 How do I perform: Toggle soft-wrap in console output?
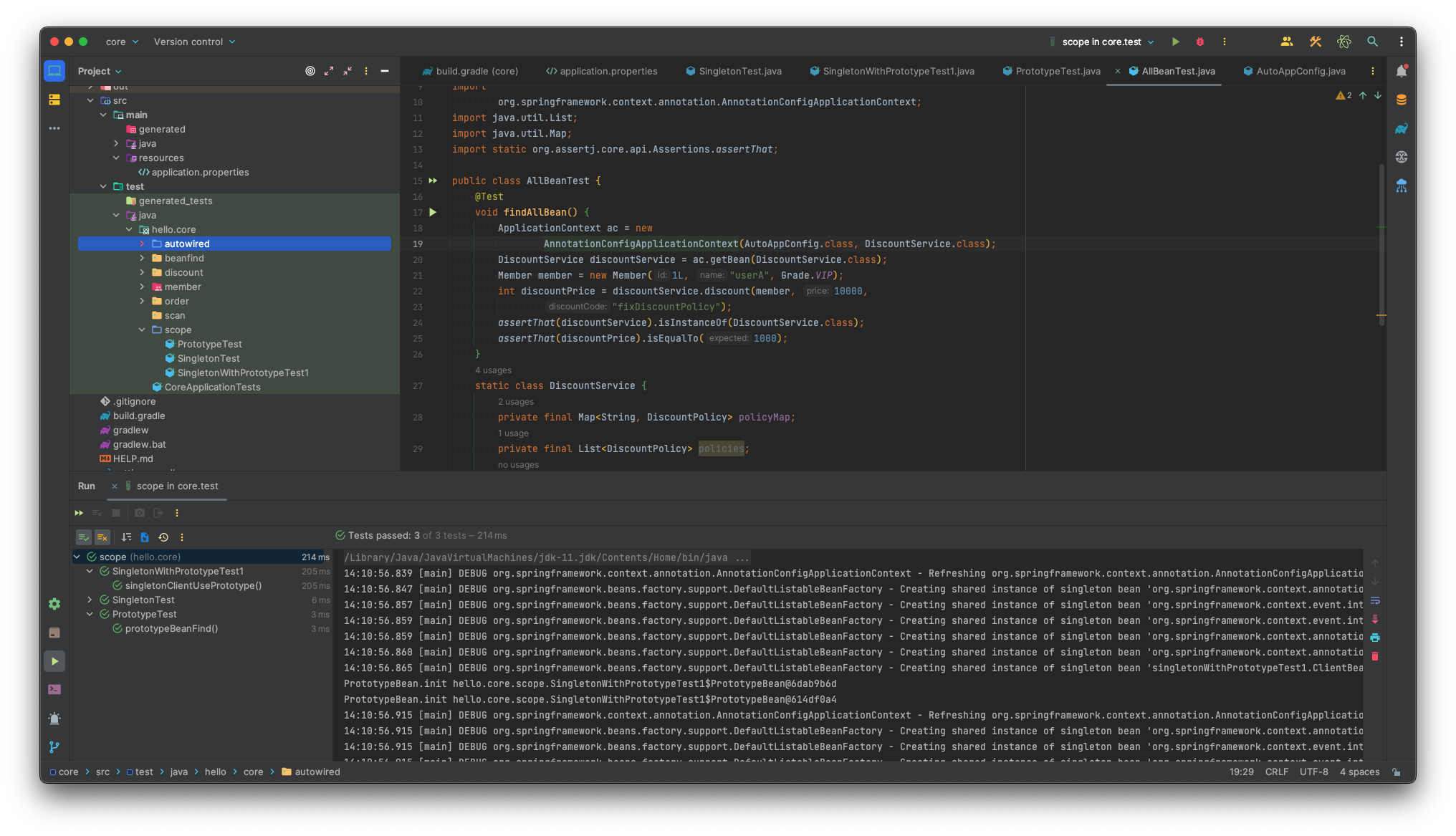point(1375,601)
